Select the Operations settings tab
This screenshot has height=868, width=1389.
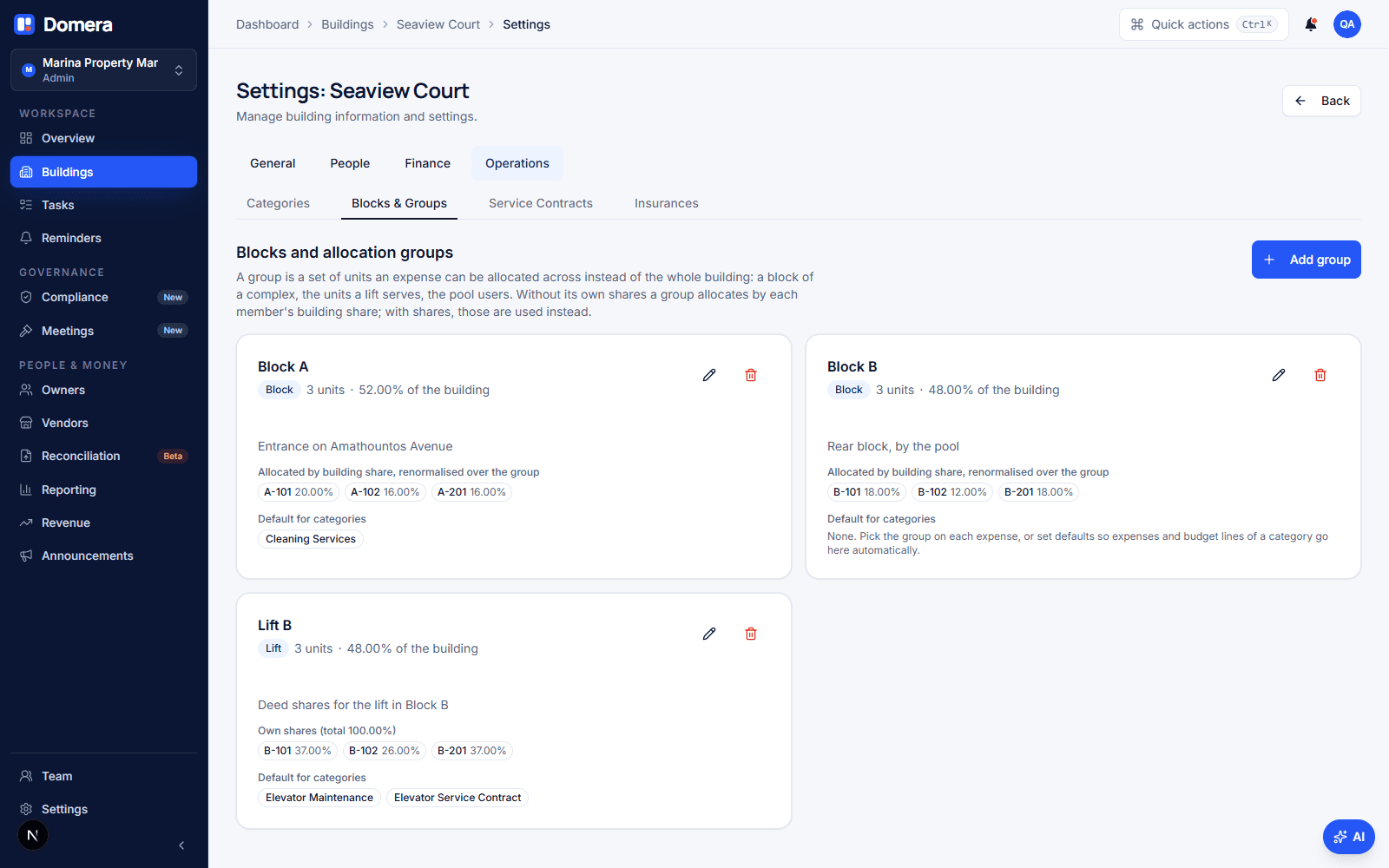tap(517, 163)
